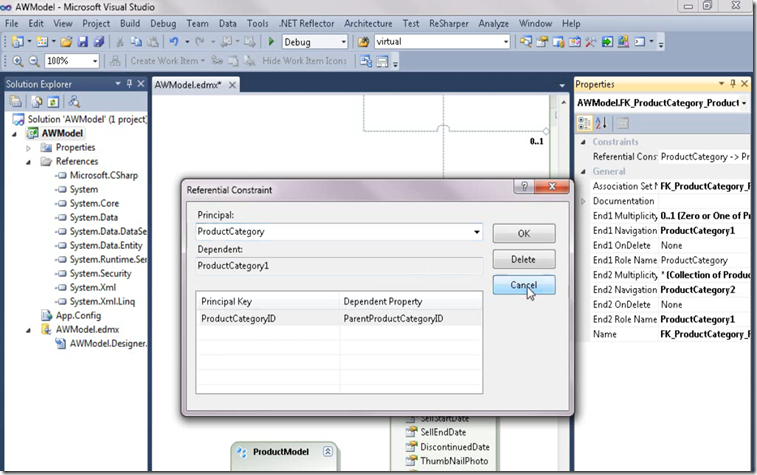The height and width of the screenshot is (475, 757).
Task: Pin the Properties panel
Action: [733, 84]
